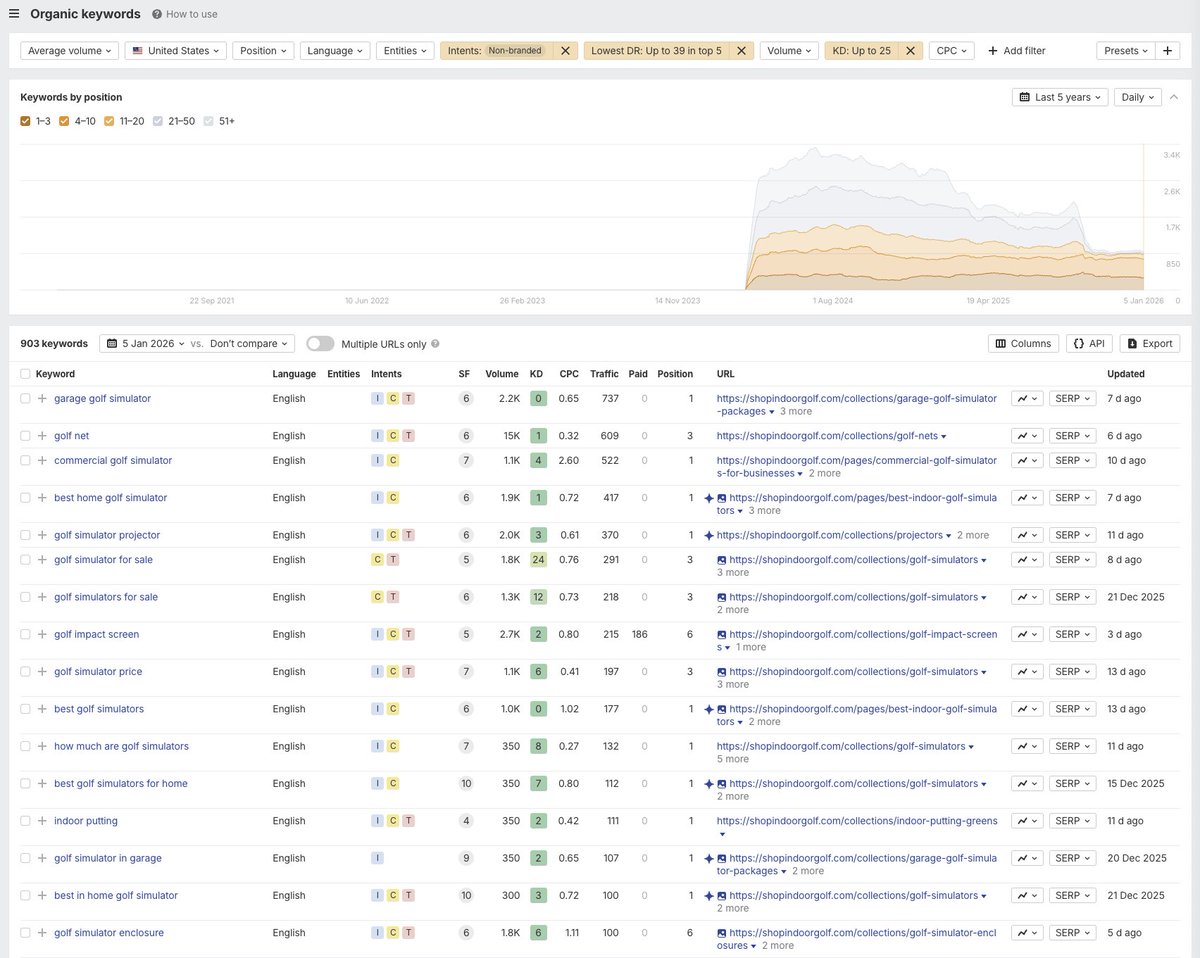
Task: Click Add filter button
Action: click(x=1016, y=50)
